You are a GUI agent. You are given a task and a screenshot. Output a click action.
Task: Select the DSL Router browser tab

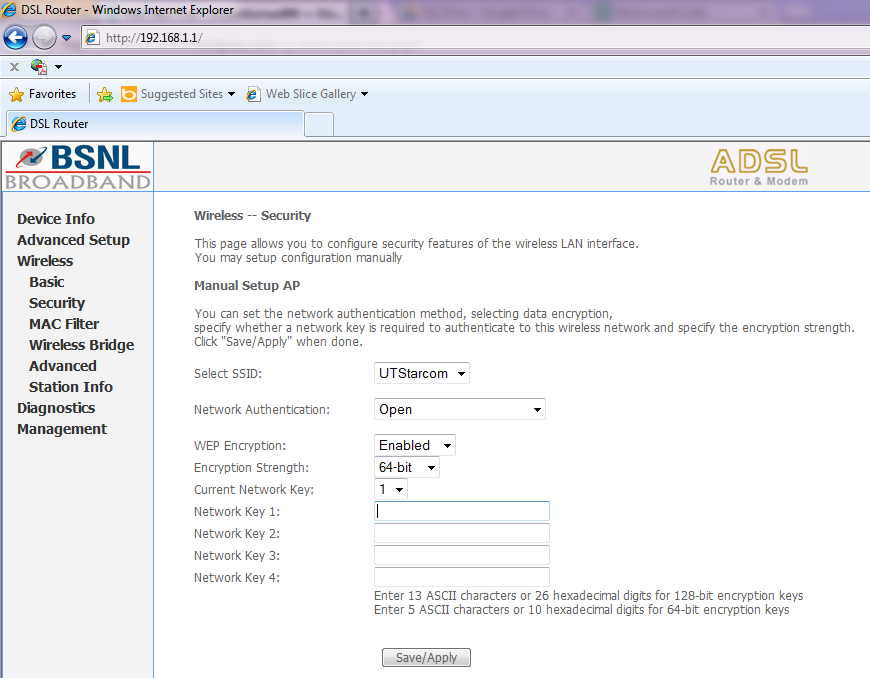click(150, 124)
